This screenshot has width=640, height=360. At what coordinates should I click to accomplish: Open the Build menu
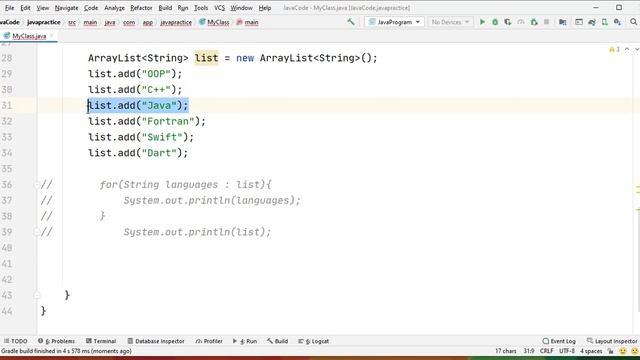[x=165, y=8]
